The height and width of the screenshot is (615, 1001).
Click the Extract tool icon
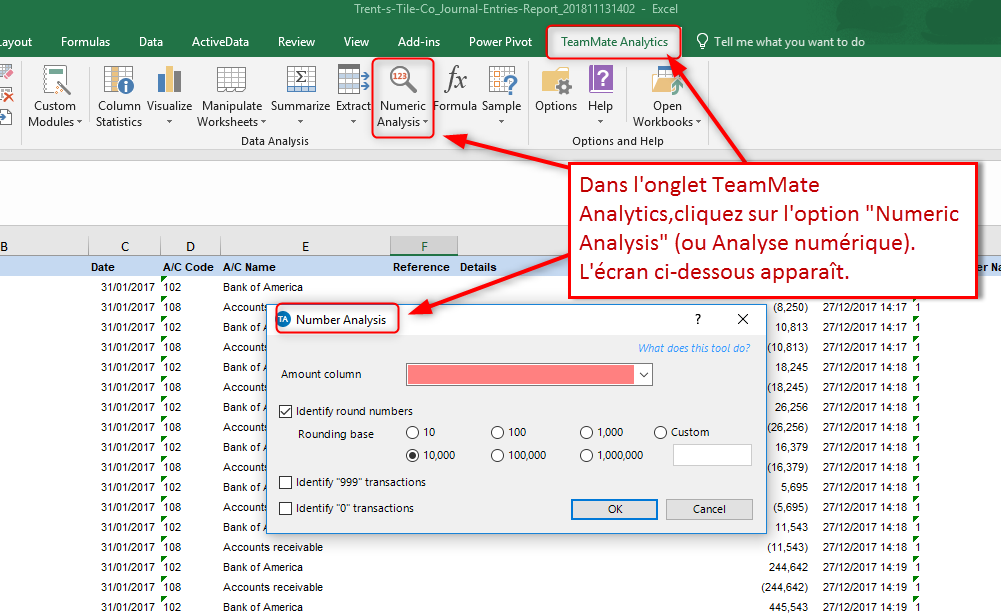pos(353,80)
